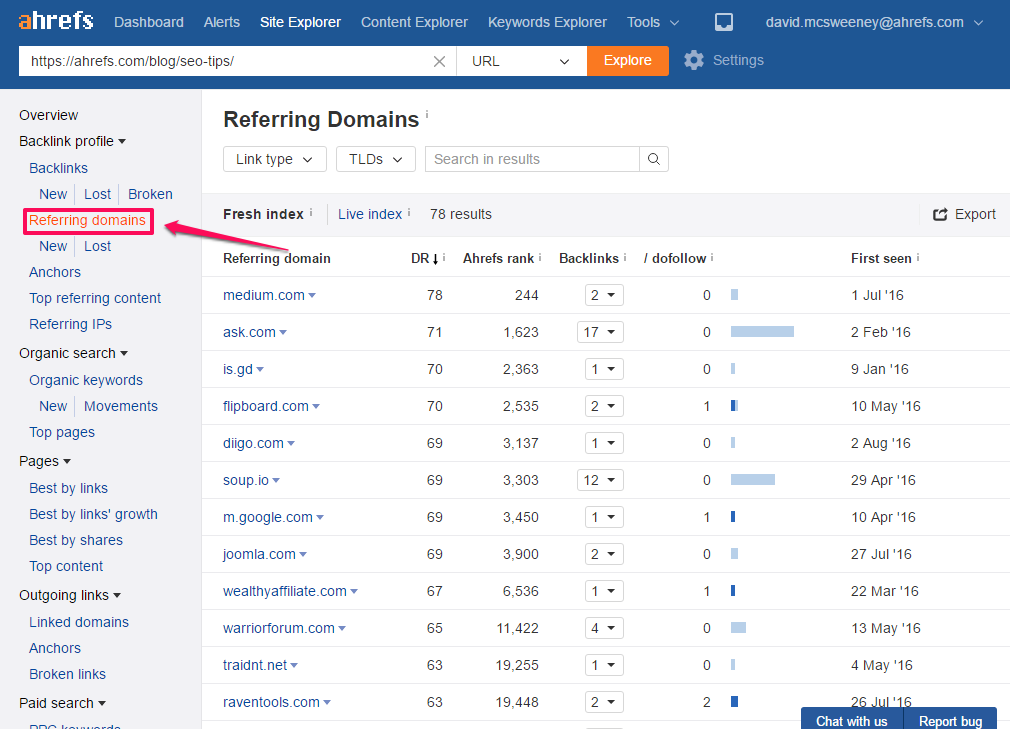Viewport: 1010px width, 729px height.
Task: Click the info icon next to Fresh index
Action: [311, 212]
